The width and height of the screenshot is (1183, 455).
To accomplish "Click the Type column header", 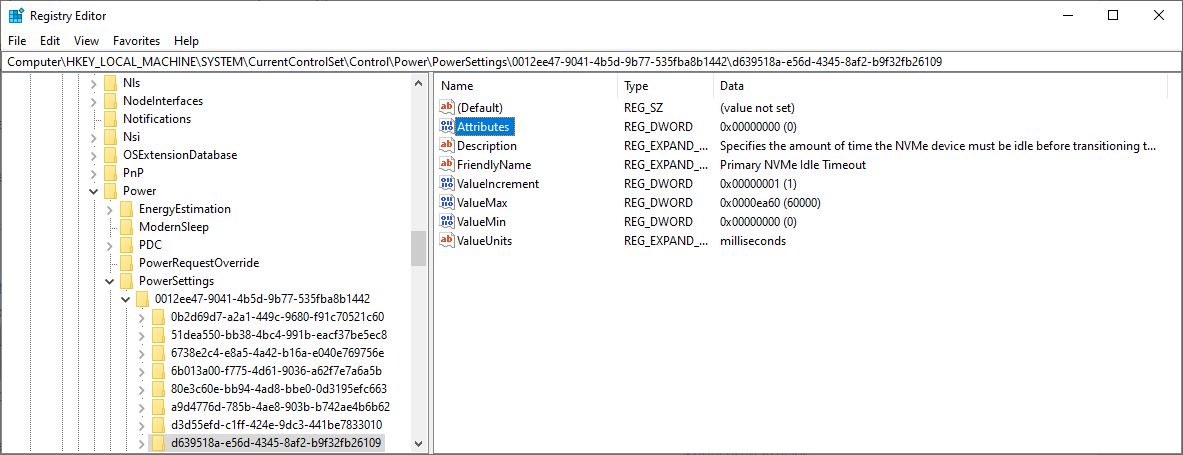I will coord(665,86).
